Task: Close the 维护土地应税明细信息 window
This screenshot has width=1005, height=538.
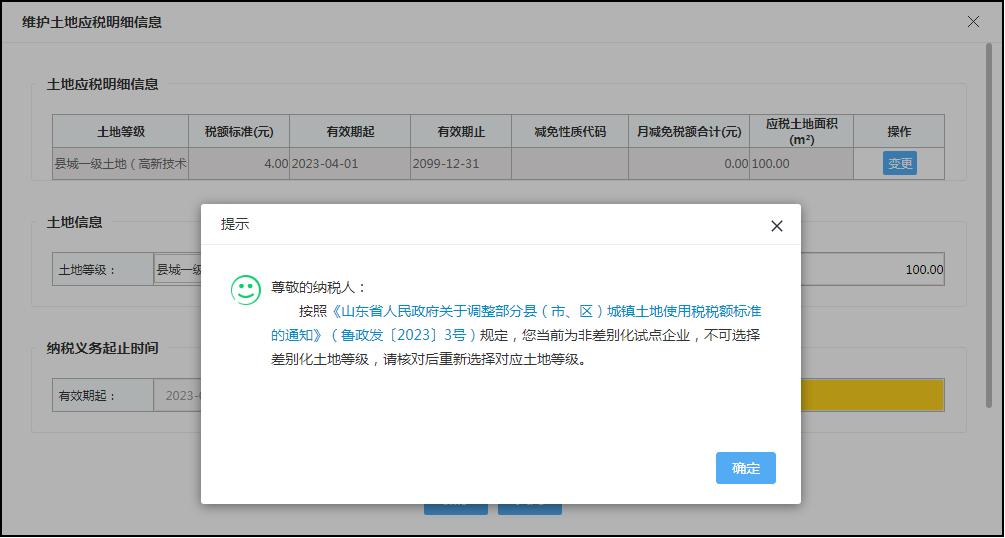Action: (x=973, y=22)
